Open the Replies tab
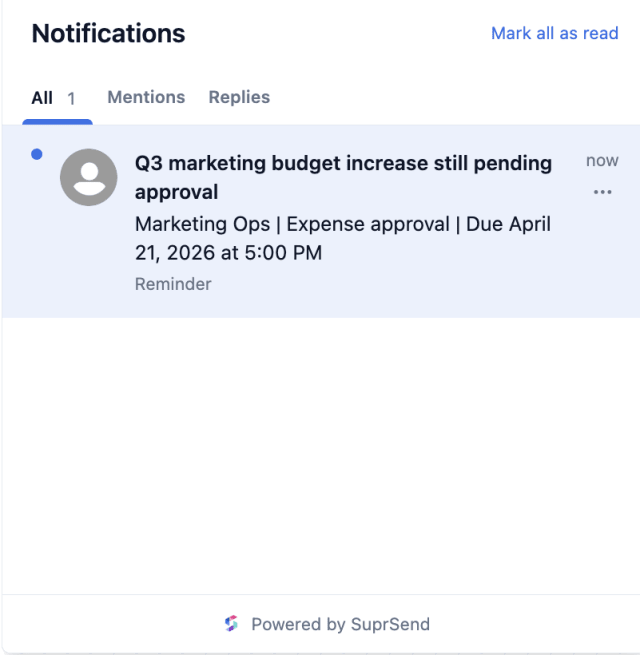 tap(239, 97)
